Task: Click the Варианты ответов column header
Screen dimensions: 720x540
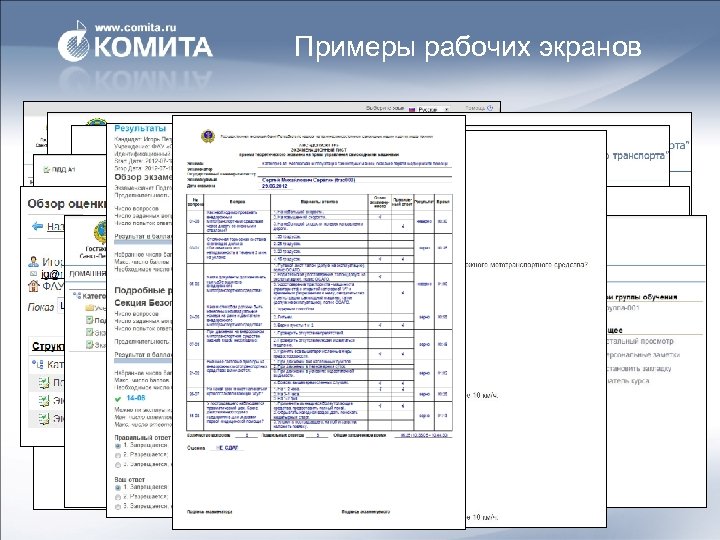Action: coord(319,202)
